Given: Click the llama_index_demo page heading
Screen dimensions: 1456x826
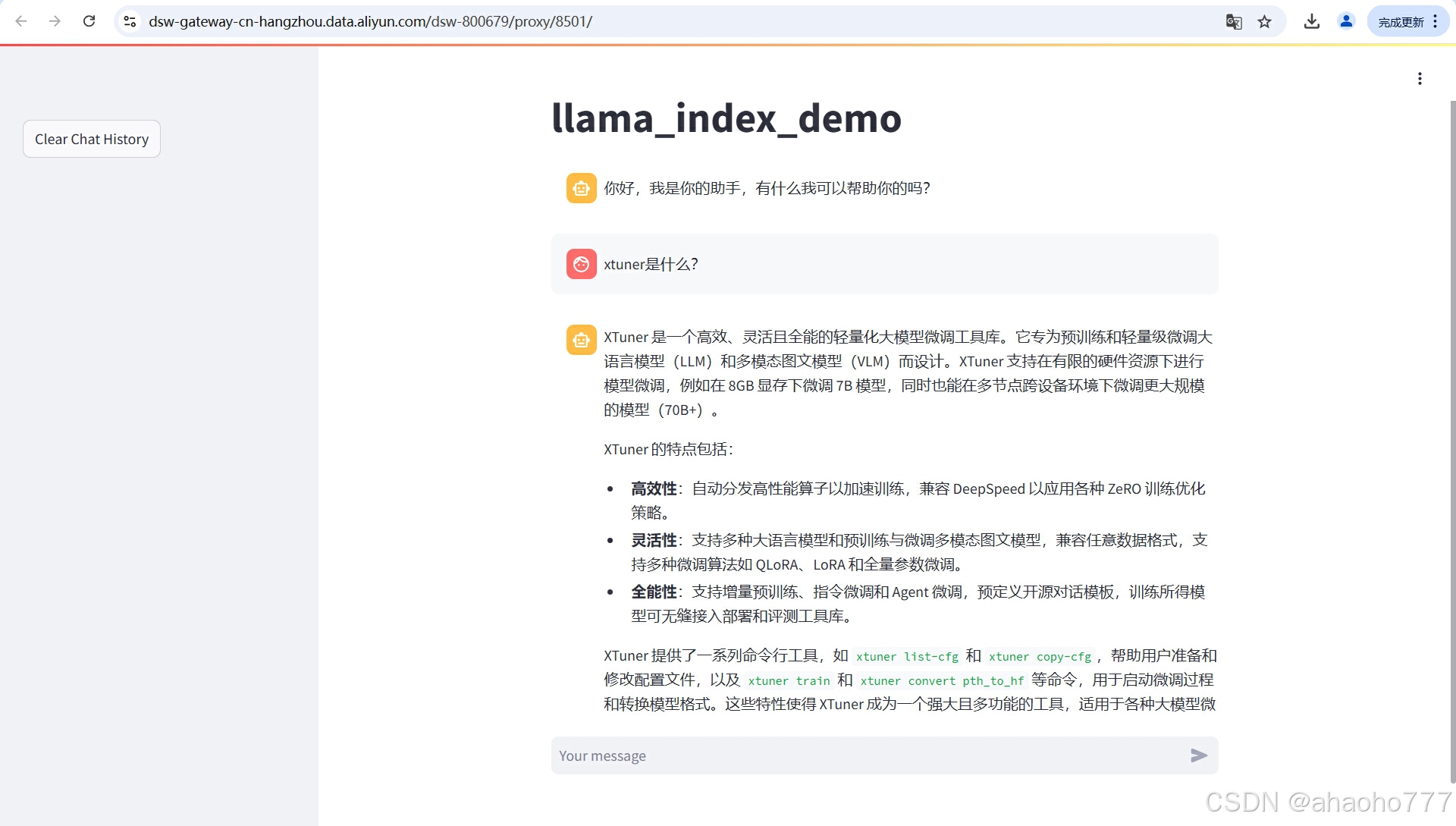Looking at the screenshot, I should tap(726, 118).
